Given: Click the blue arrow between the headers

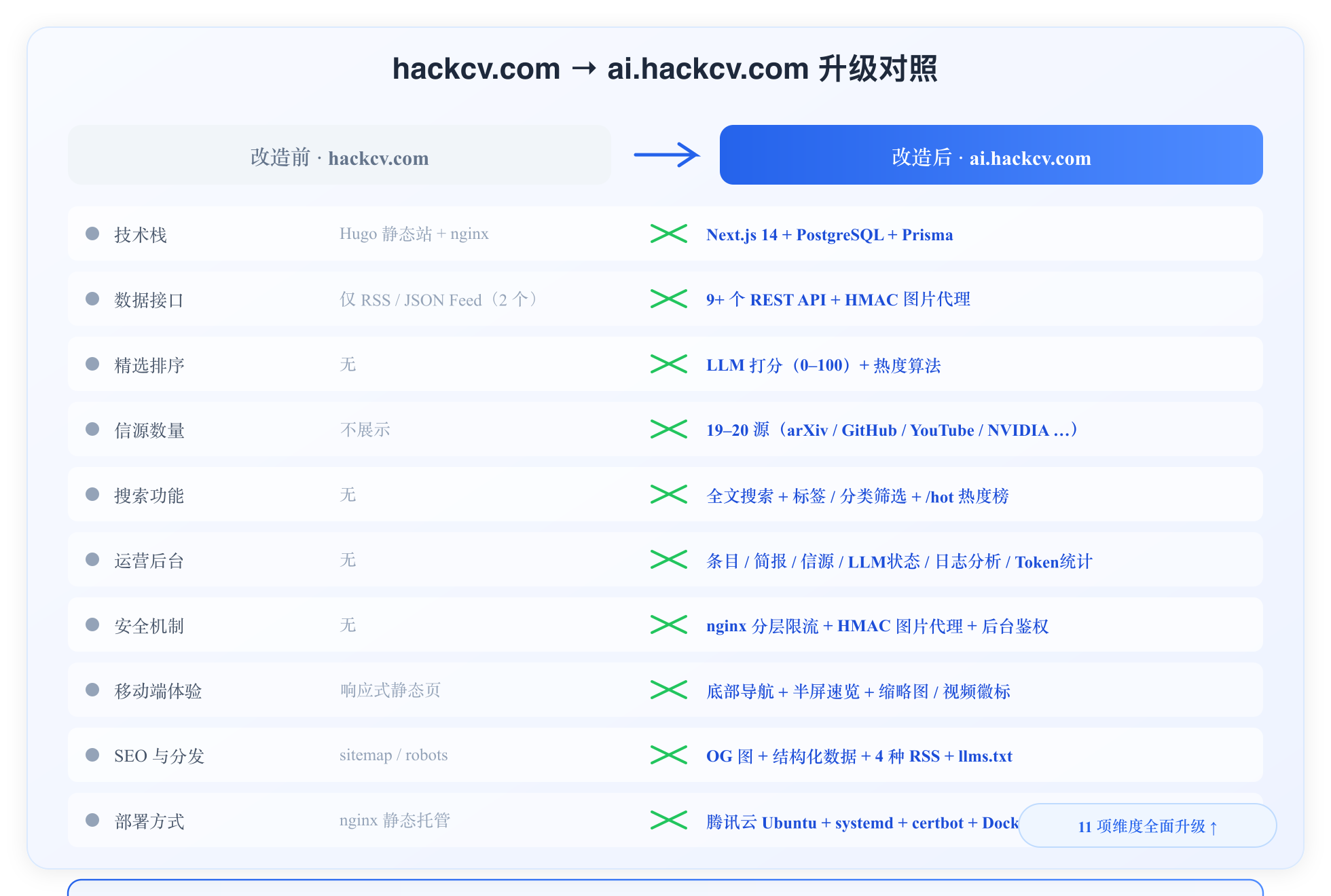Looking at the screenshot, I should 667,155.
